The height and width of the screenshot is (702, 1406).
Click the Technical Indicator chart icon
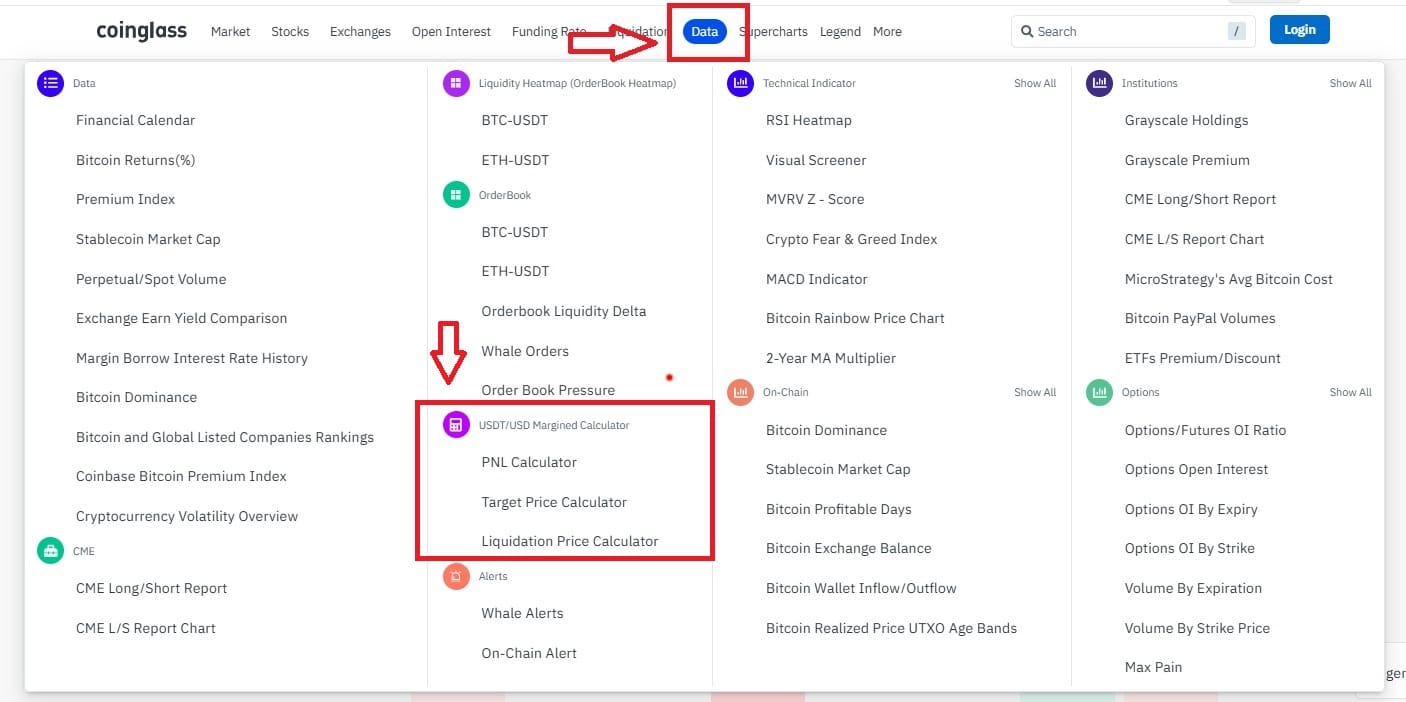tap(740, 84)
